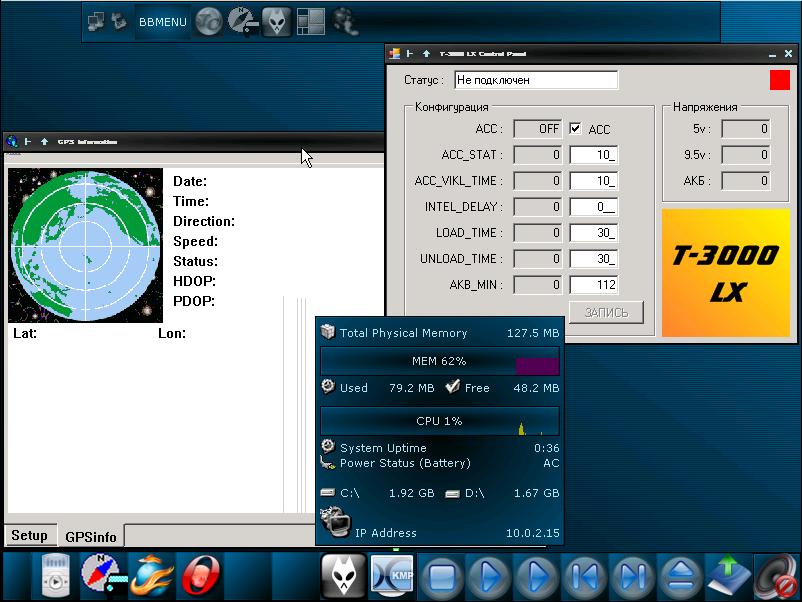802x602 pixels.
Task: Open the BBMENU button
Action: tap(163, 22)
